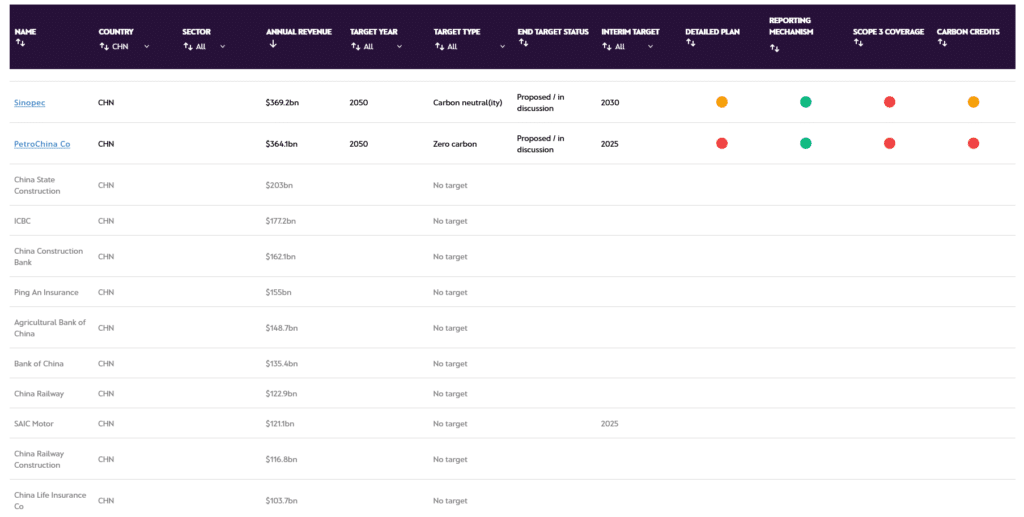Select the SAIC Motor row name
This screenshot has height=517, width=1024.
(34, 424)
